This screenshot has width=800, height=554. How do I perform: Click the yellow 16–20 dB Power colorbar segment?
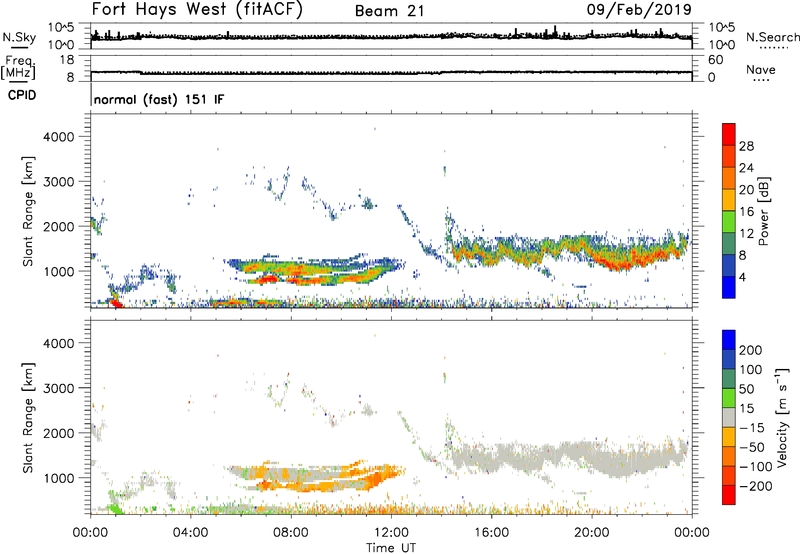pyautogui.click(x=729, y=200)
